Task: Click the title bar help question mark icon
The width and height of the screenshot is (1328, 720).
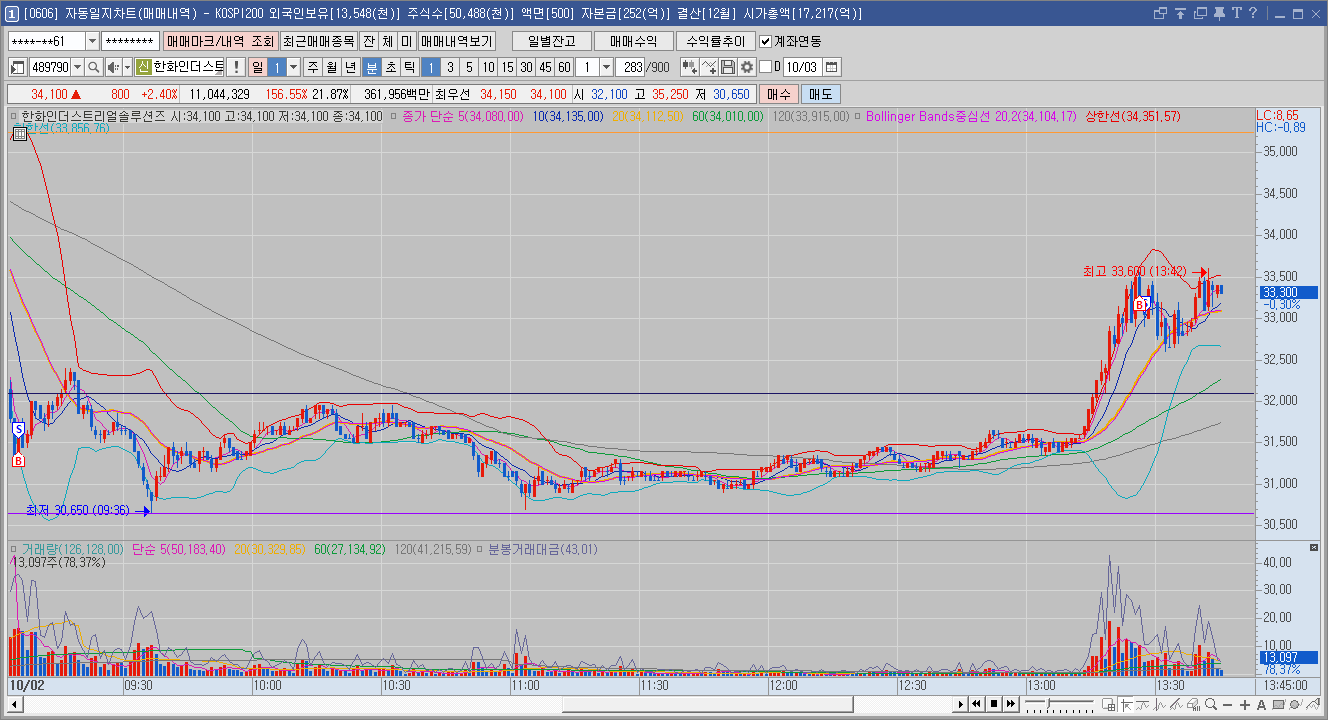Action: (x=1252, y=13)
